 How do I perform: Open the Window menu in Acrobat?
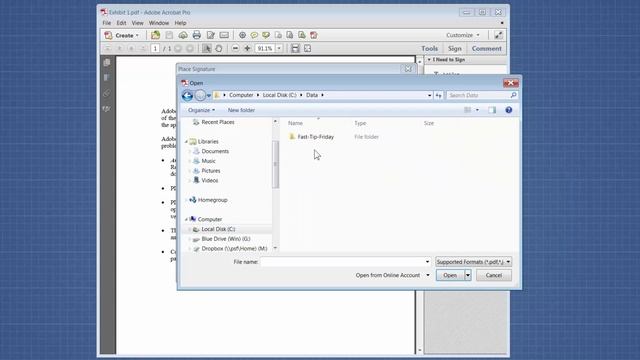[159, 23]
